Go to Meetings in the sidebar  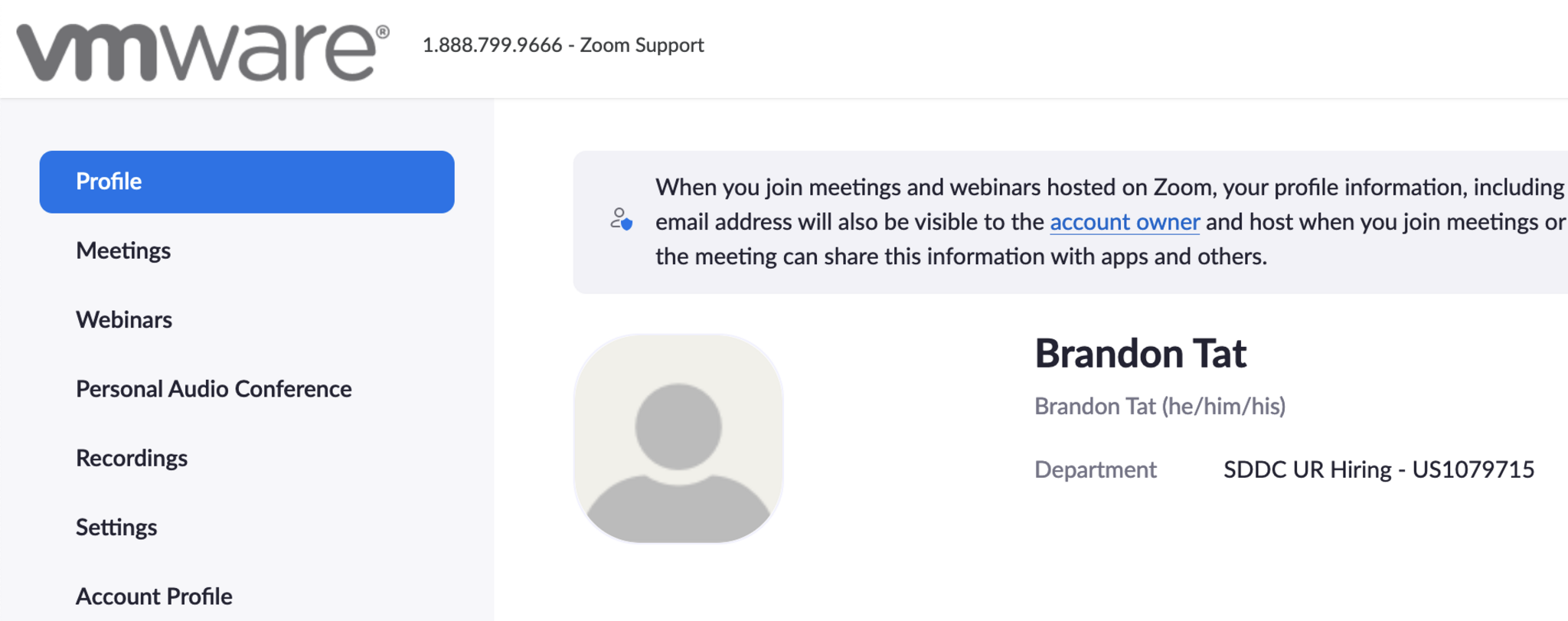[x=123, y=251]
